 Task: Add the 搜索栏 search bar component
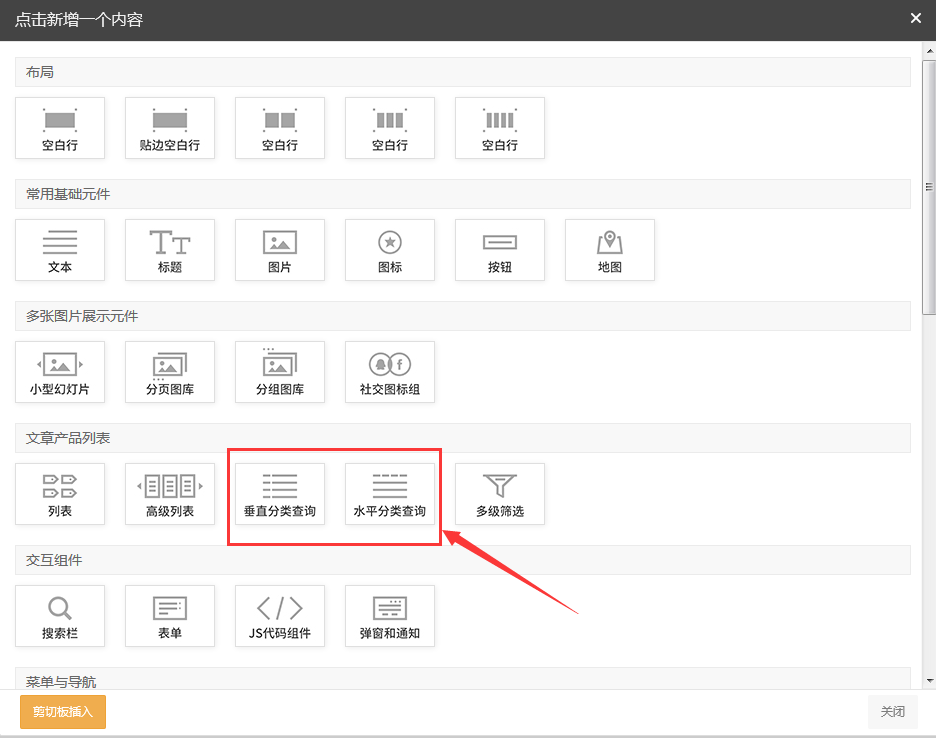(60, 616)
